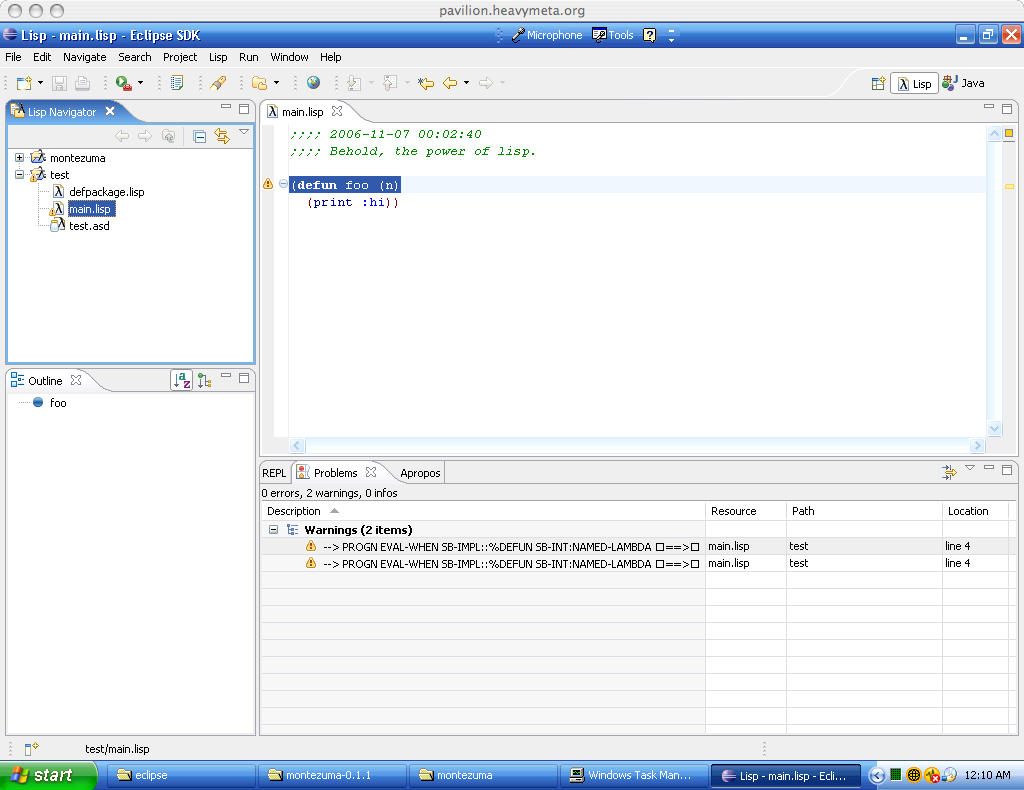Select the montezuma project in navigator
This screenshot has width=1024, height=790.
78,158
